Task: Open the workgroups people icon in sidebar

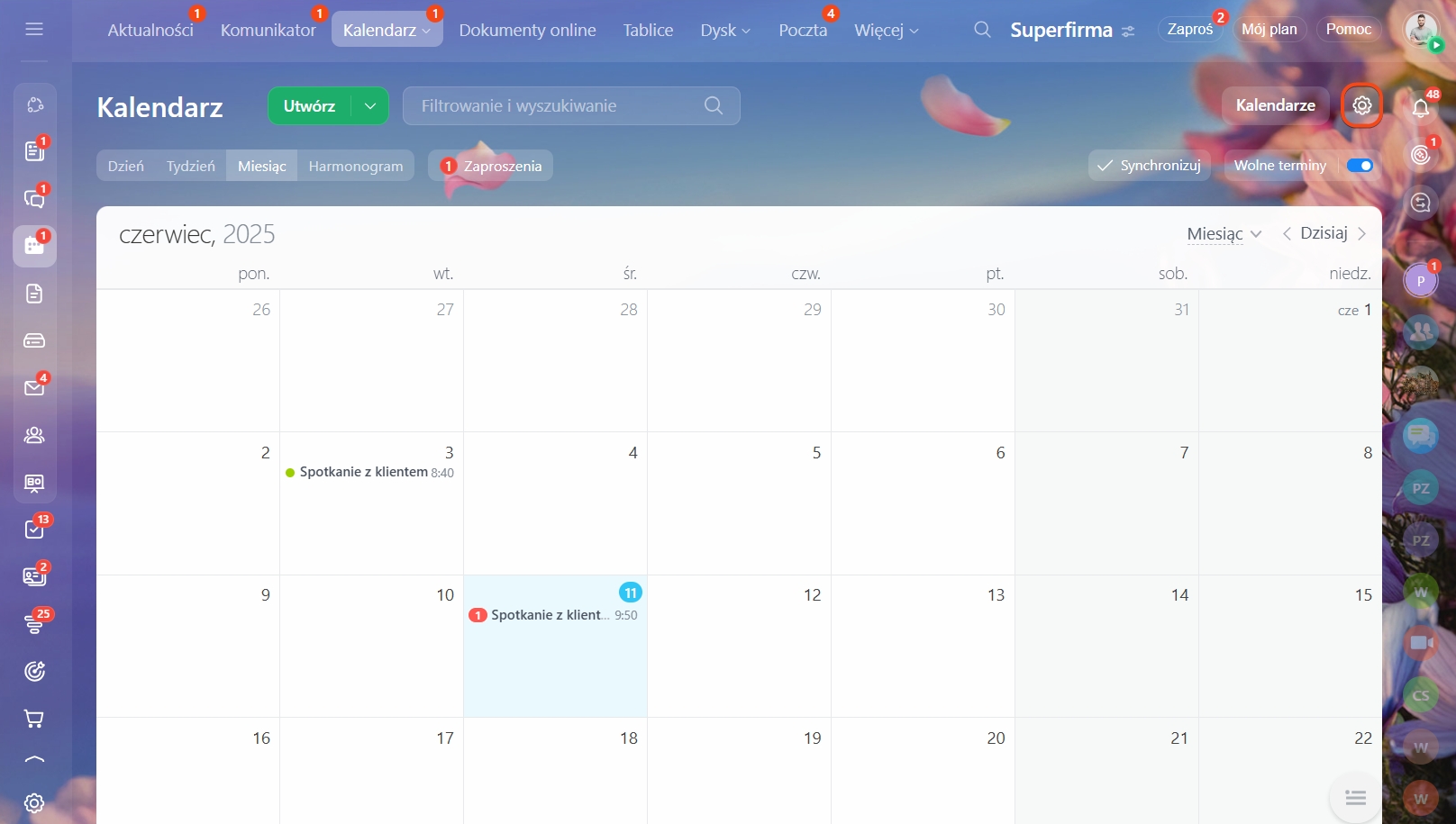Action: (34, 435)
